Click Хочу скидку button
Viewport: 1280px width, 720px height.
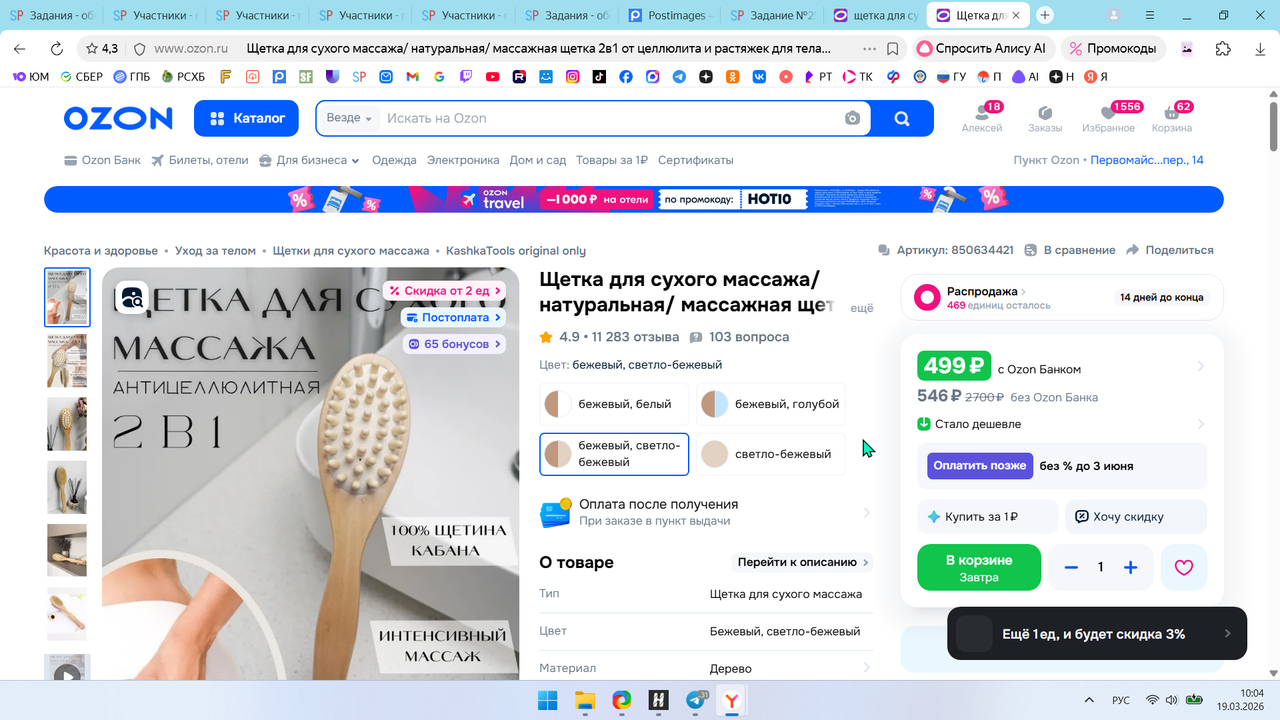coord(1135,517)
